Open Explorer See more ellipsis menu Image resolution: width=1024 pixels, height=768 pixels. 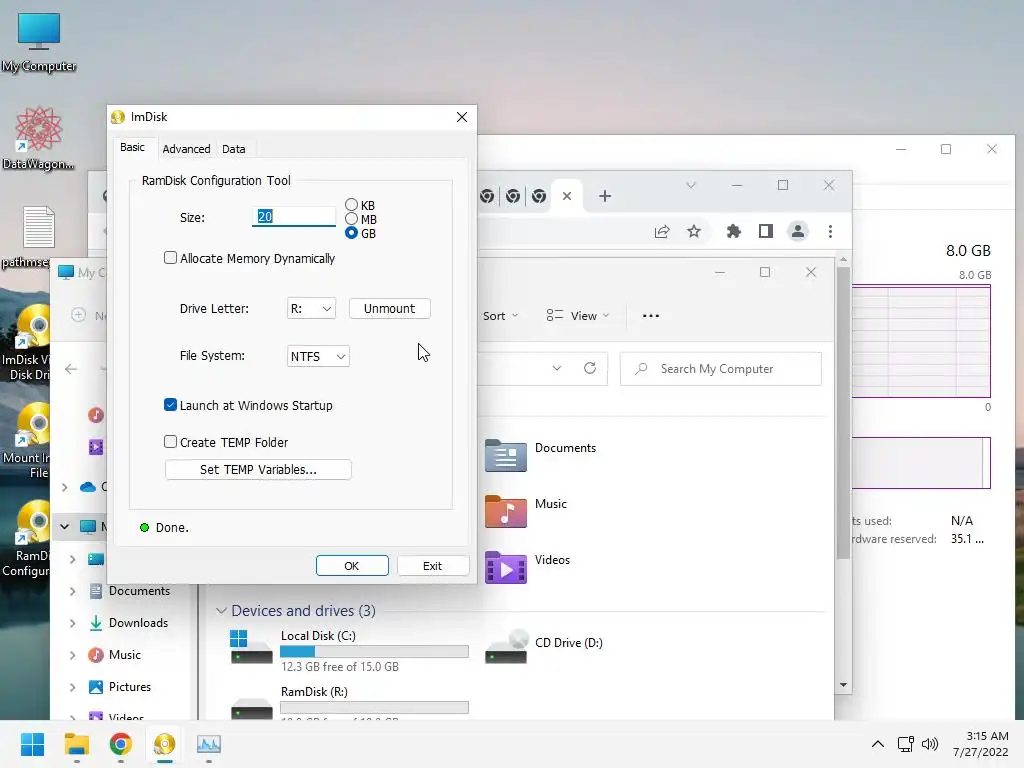click(x=650, y=315)
